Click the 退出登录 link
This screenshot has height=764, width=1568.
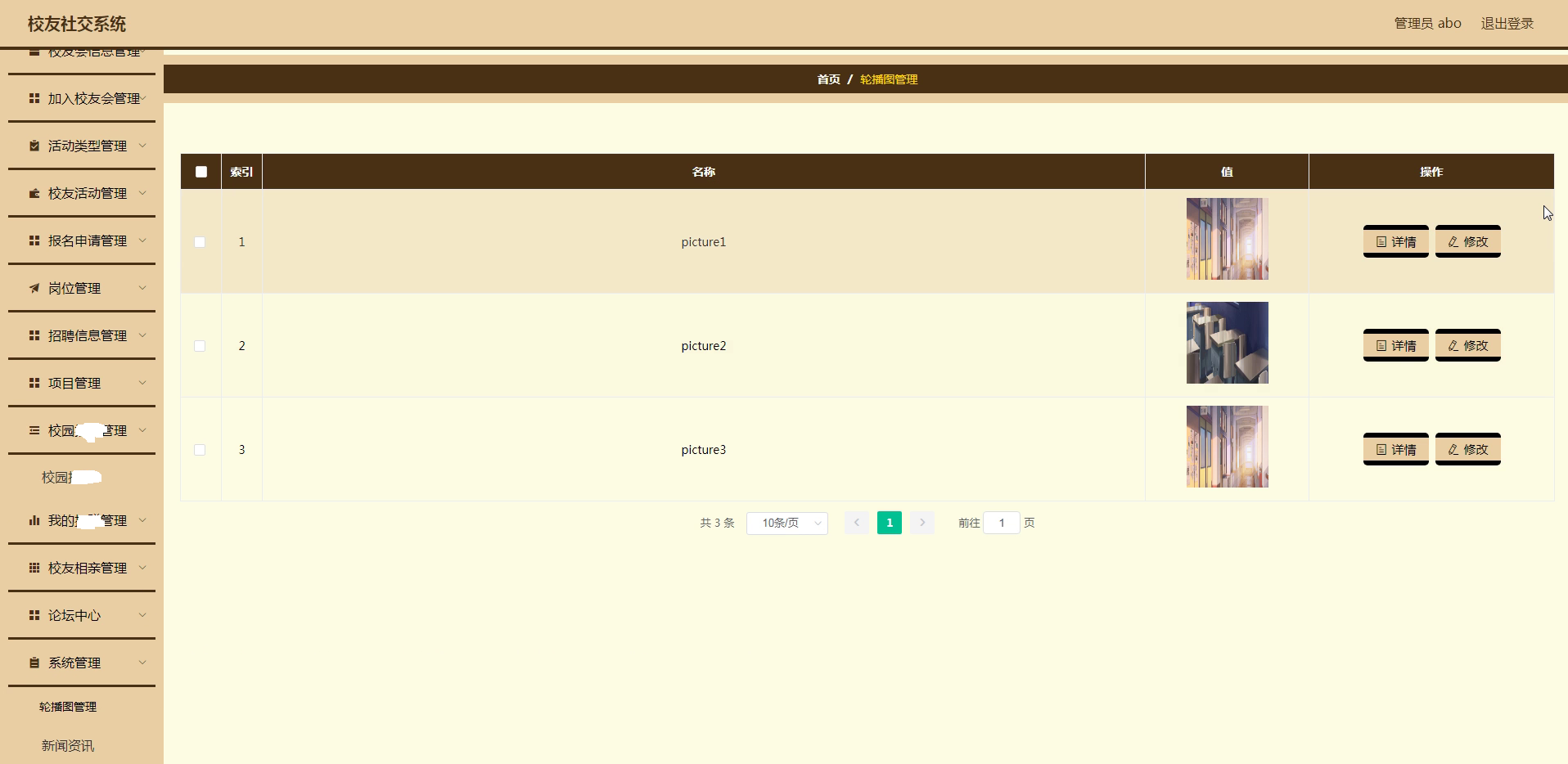[x=1507, y=23]
